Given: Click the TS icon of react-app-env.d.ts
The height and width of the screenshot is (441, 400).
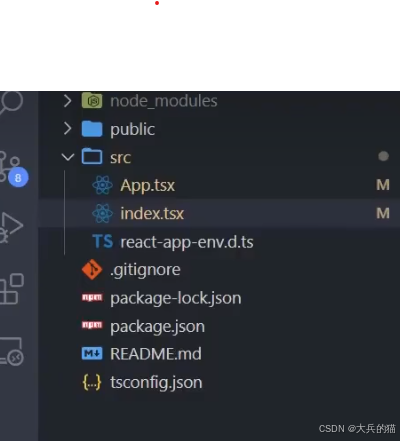Looking at the screenshot, I should coord(103,241).
